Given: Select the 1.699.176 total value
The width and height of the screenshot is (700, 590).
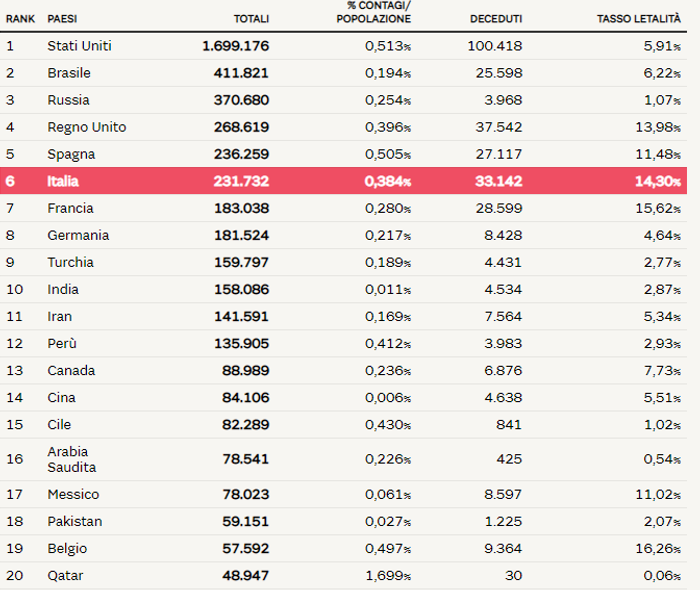Looking at the screenshot, I should pos(236,46).
